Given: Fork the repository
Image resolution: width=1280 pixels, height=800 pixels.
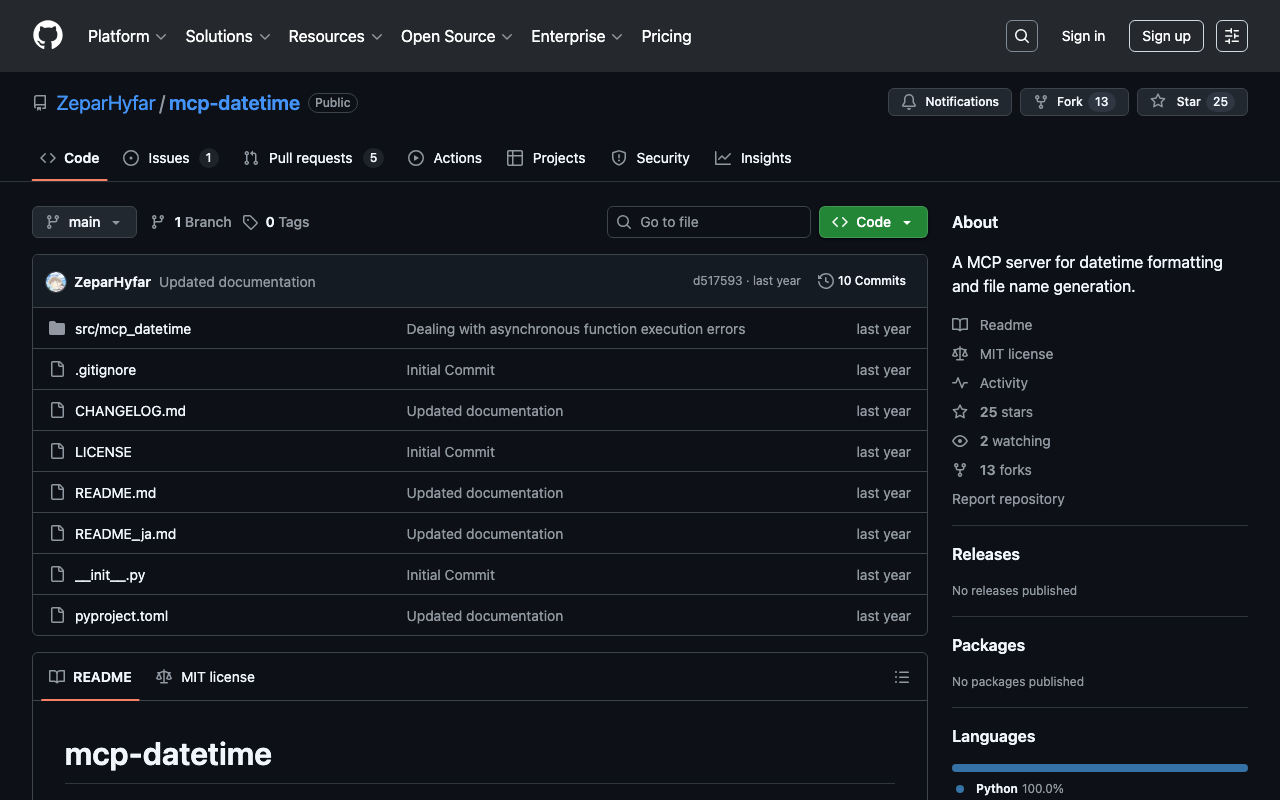Looking at the screenshot, I should tap(1073, 102).
